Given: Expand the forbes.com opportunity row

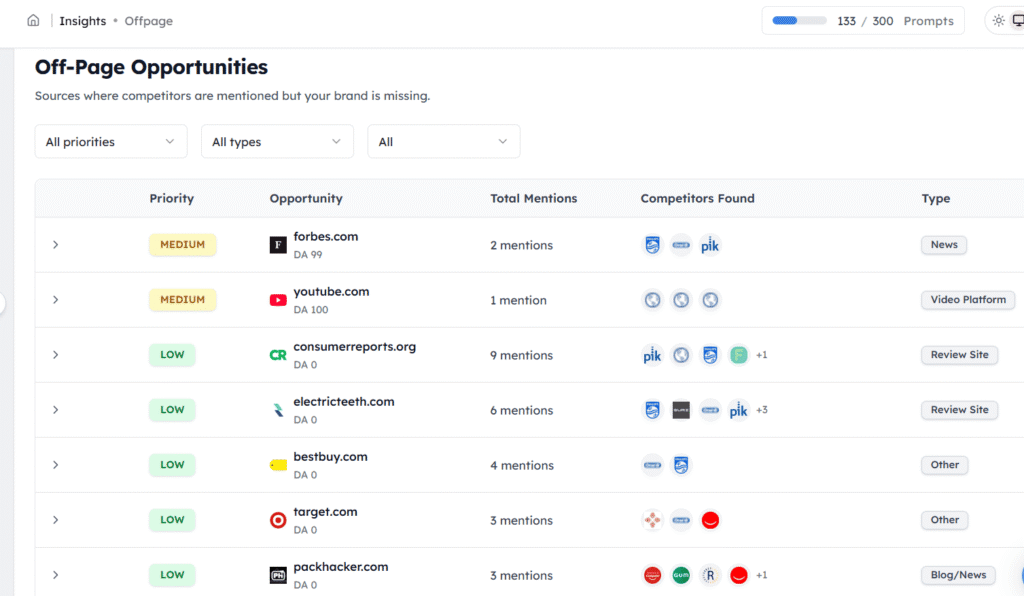Looking at the screenshot, I should 55,245.
